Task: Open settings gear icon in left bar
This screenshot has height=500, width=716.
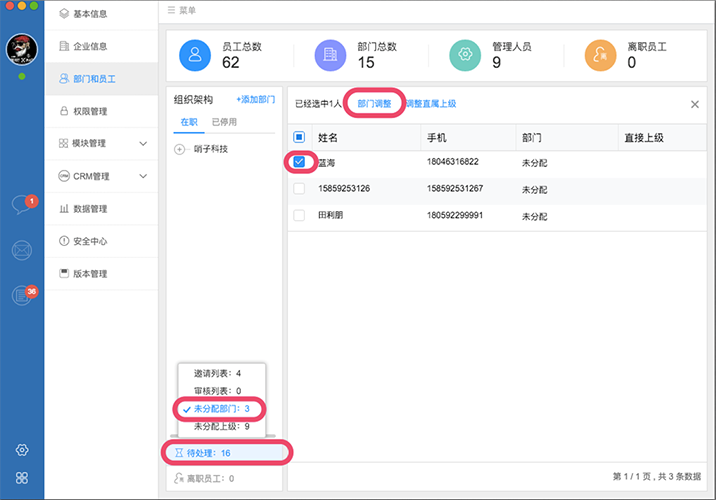Action: [x=21, y=450]
